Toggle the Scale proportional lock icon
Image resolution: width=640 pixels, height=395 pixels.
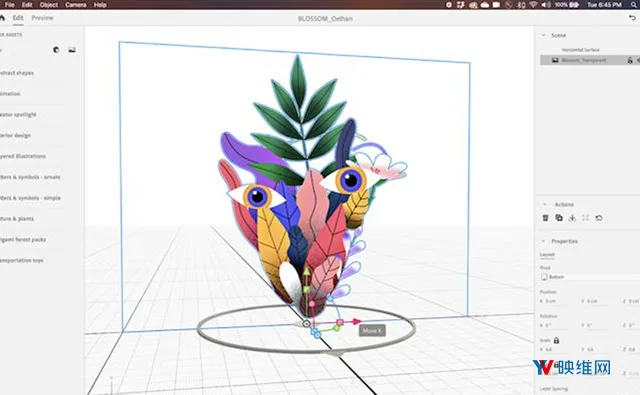556,340
